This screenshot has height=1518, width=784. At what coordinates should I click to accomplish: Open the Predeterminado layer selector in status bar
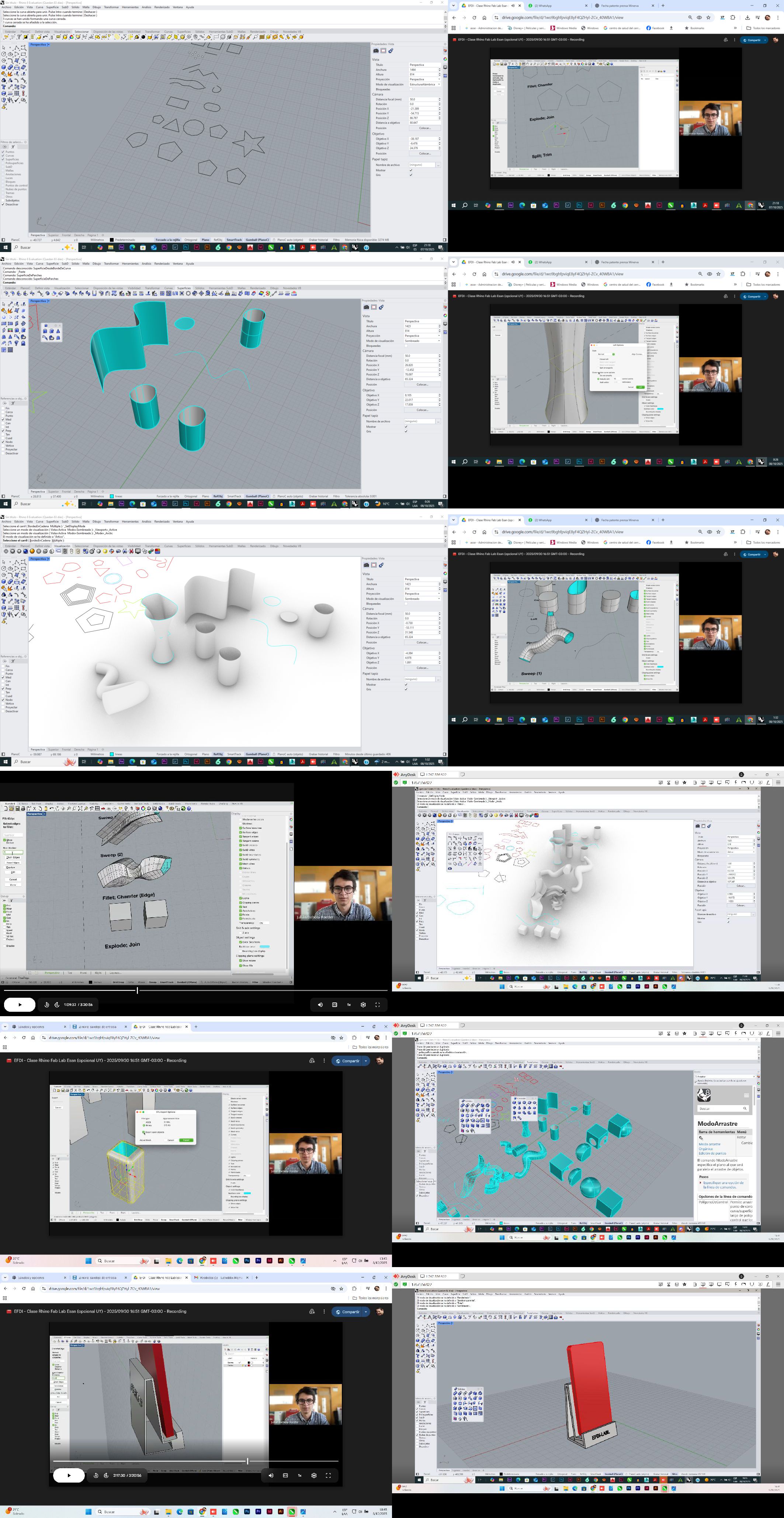[125, 240]
